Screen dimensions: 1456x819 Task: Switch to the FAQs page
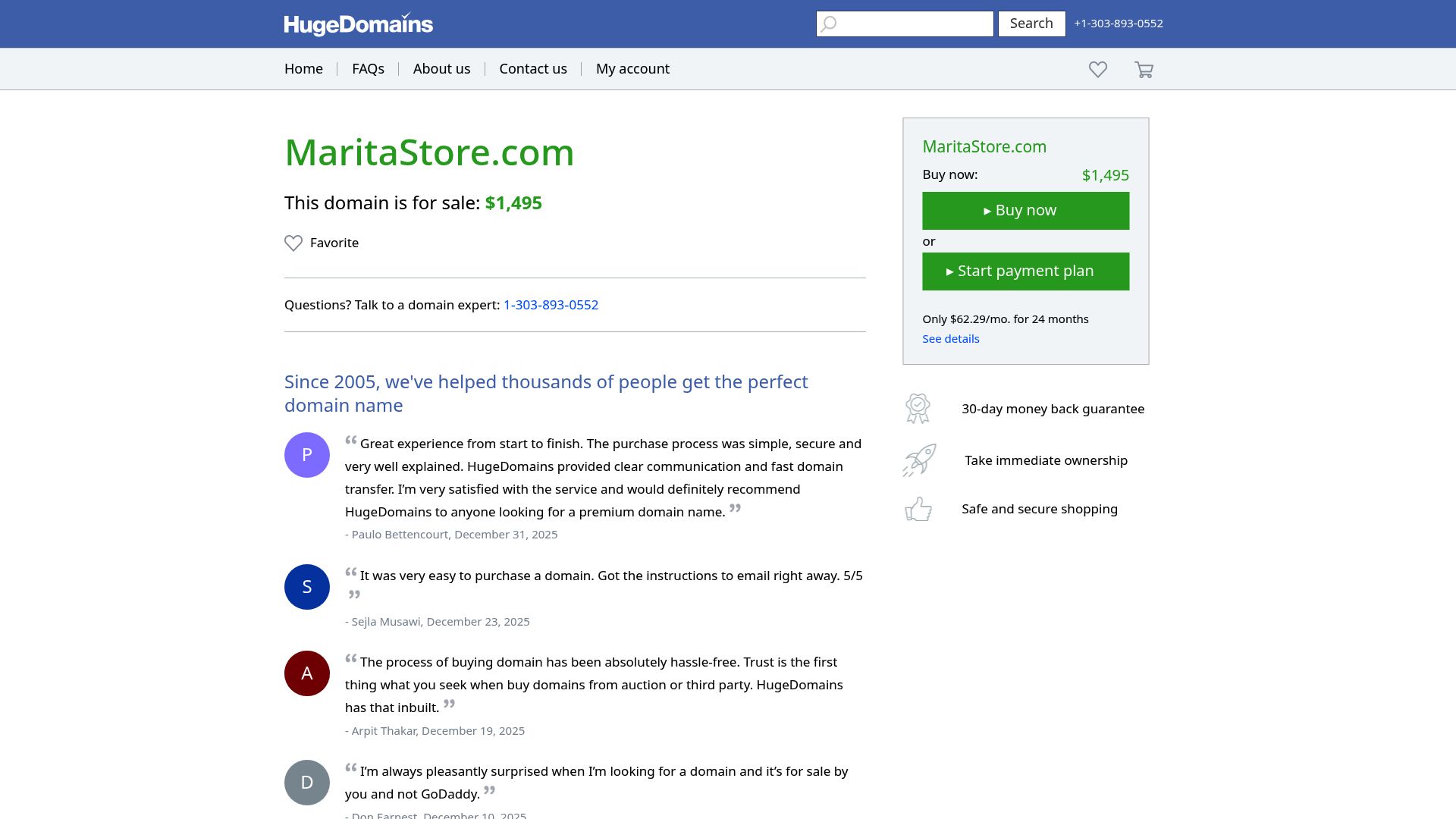click(368, 68)
